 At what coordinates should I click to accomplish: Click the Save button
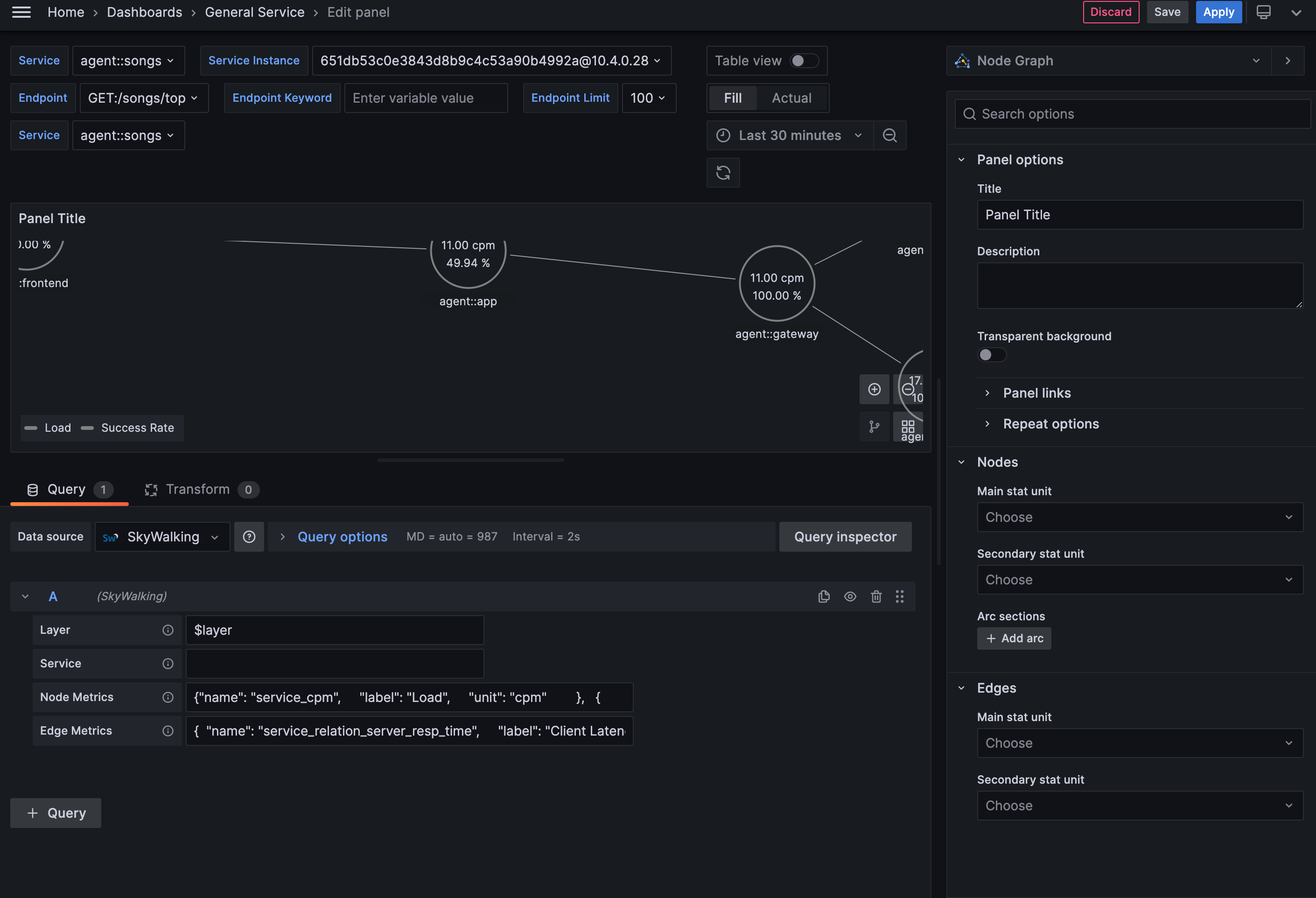(x=1167, y=12)
